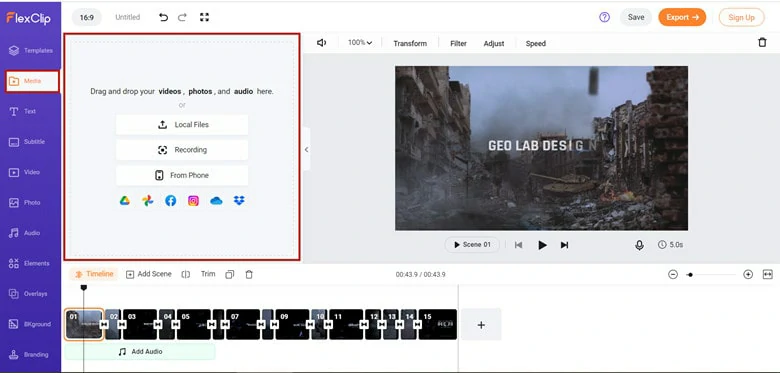Change the 5.0s scene duration

pyautogui.click(x=671, y=245)
